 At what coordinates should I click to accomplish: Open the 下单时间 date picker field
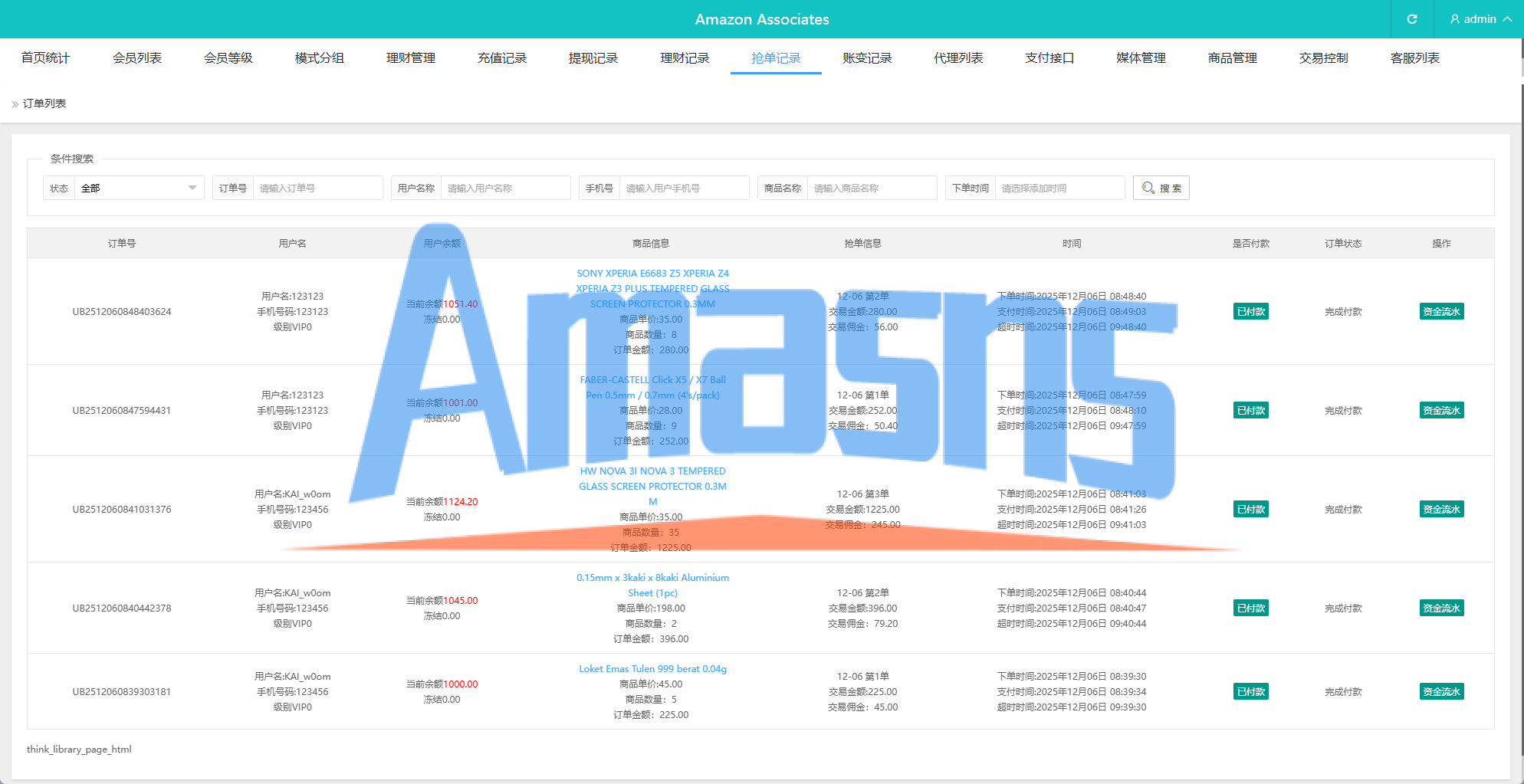[x=1059, y=188]
